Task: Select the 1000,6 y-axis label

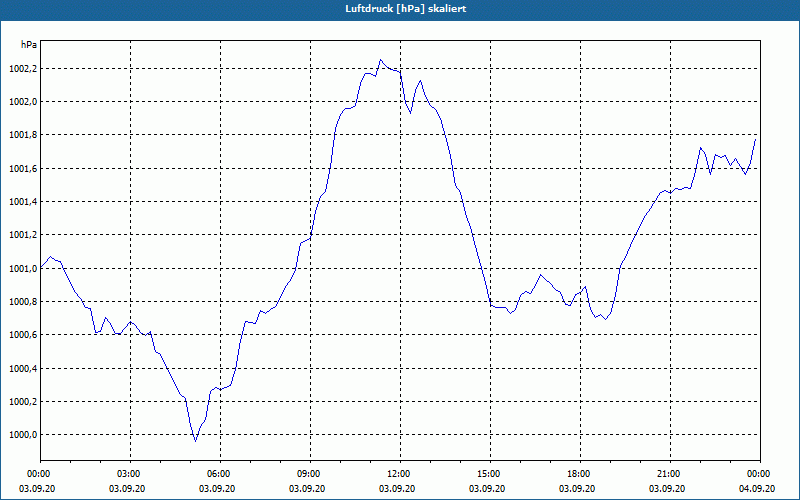Action: coord(23,335)
